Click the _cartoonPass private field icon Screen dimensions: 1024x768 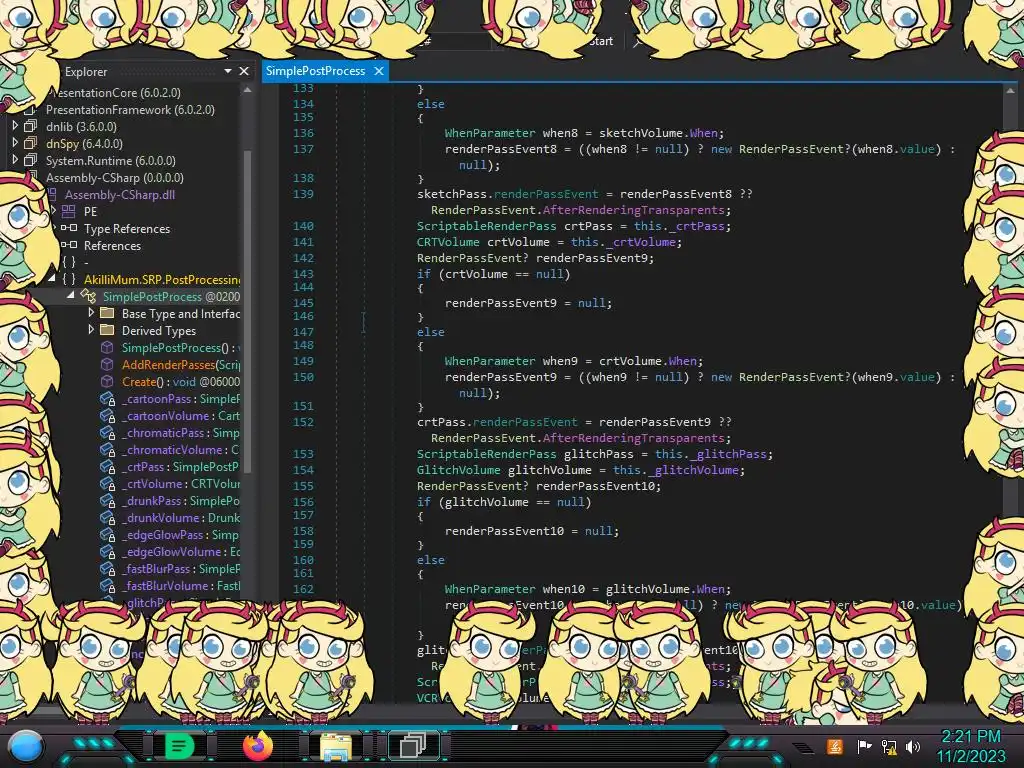[x=108, y=398]
